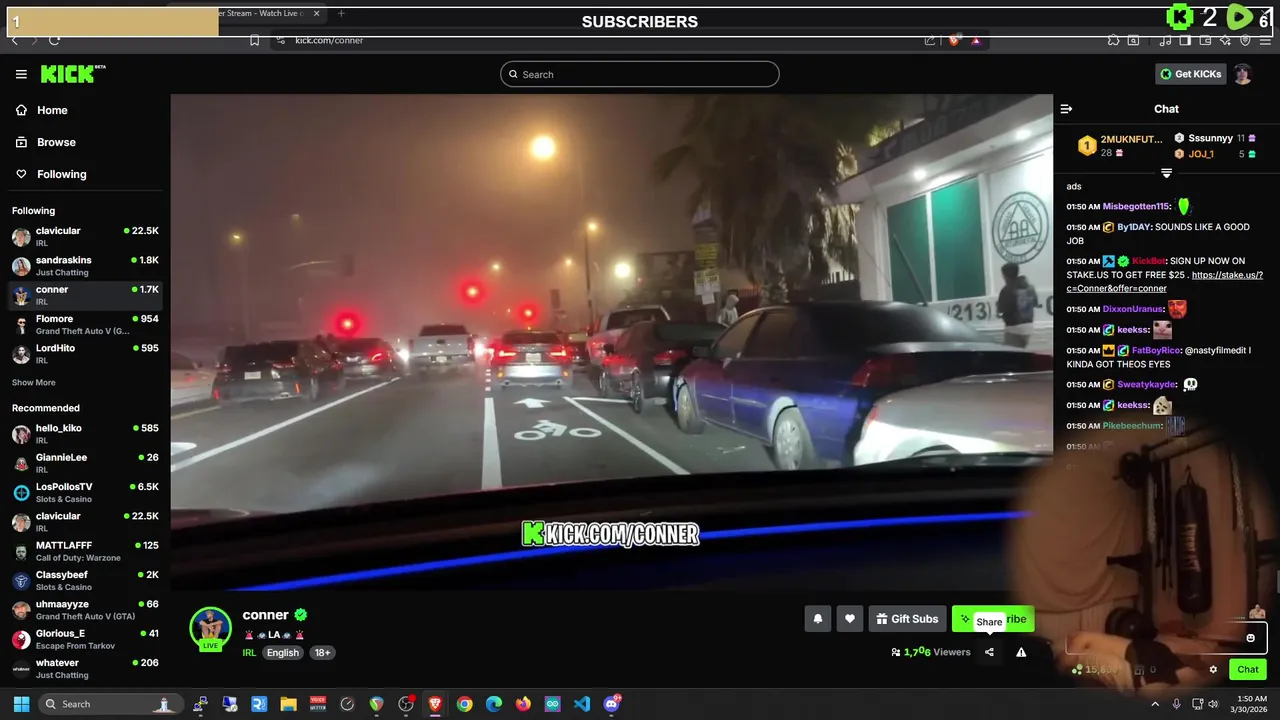Click the heart follow button

[x=850, y=619]
